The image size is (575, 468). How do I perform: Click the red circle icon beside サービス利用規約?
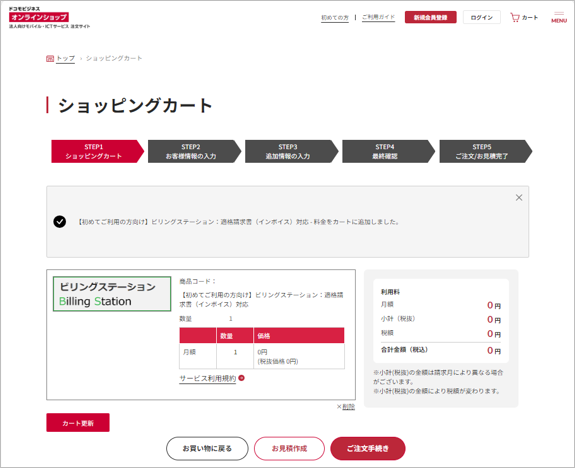(241, 378)
